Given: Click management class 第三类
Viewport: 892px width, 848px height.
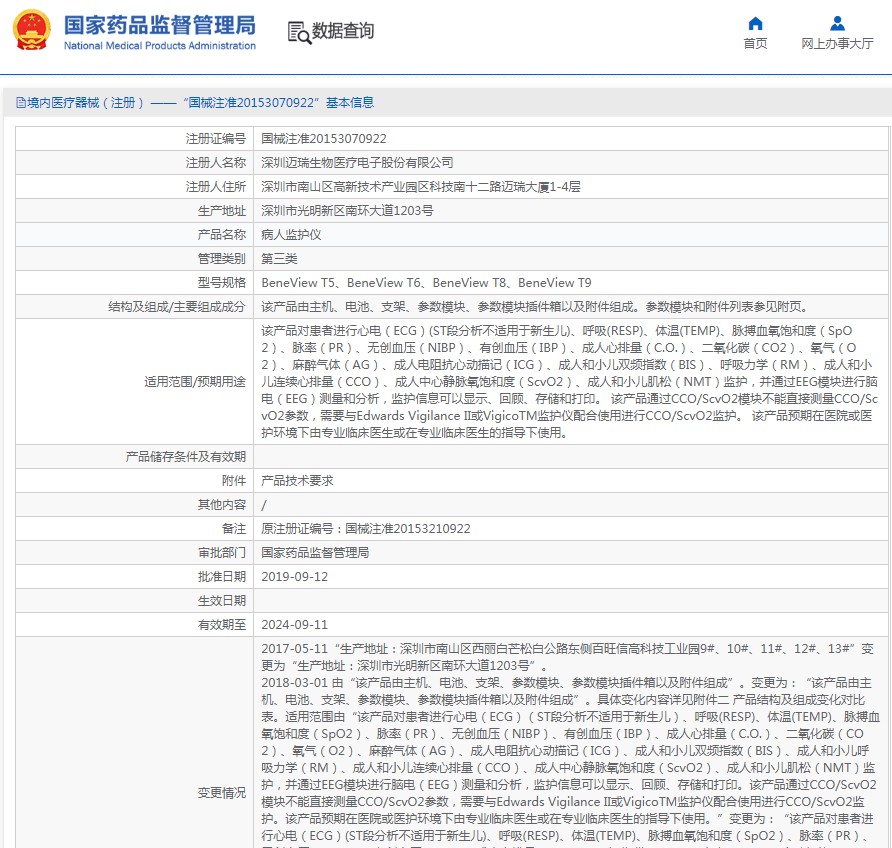Looking at the screenshot, I should tap(279, 259).
